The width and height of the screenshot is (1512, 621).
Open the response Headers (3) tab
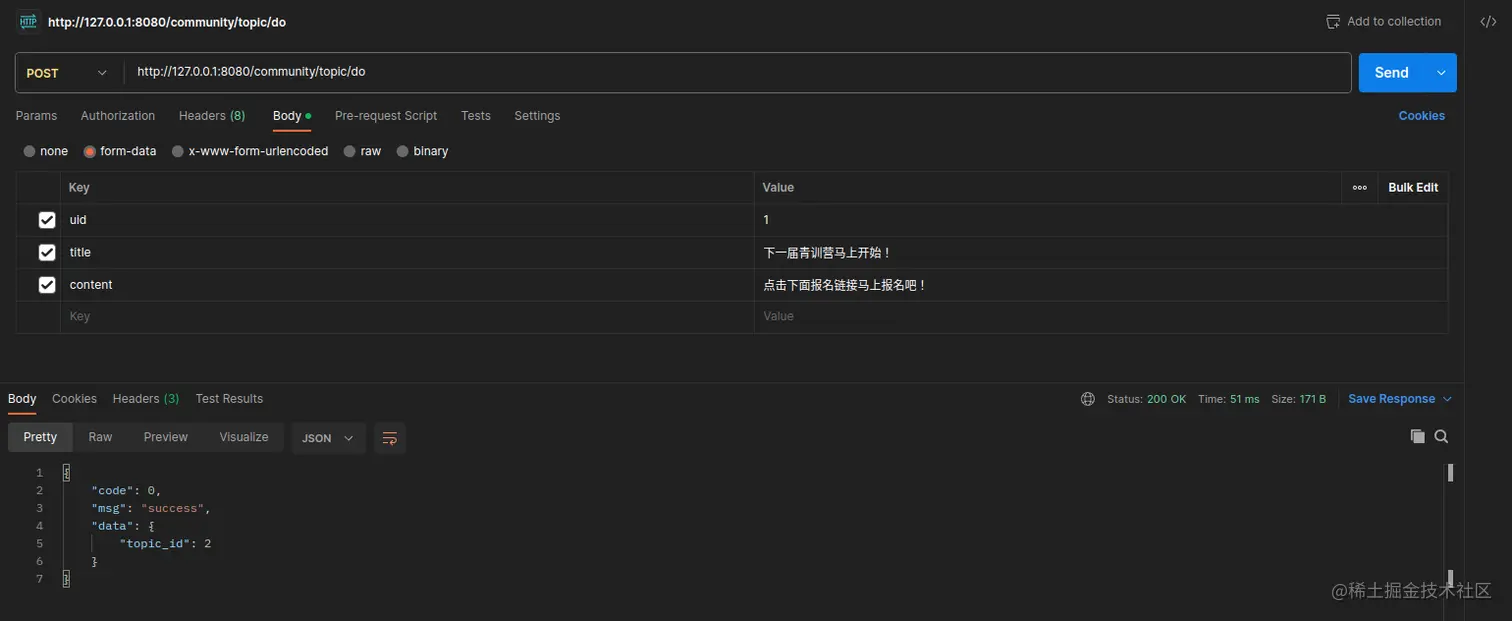click(146, 399)
